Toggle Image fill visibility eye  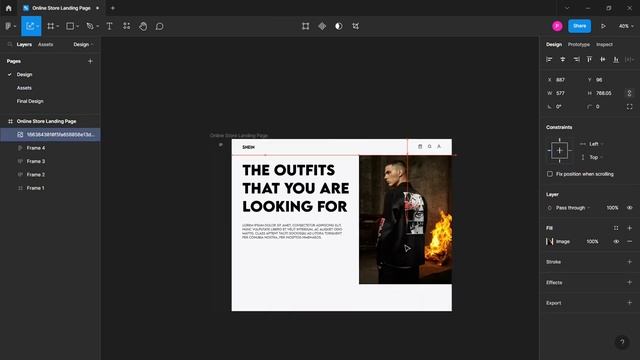coord(616,242)
